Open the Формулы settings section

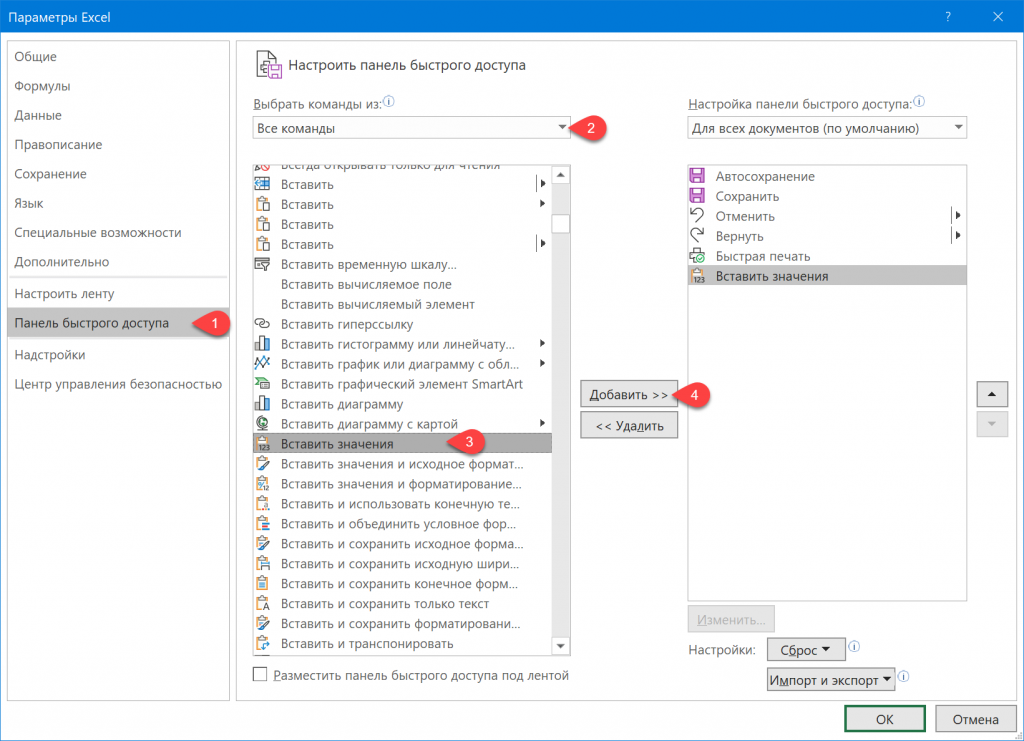click(42, 86)
